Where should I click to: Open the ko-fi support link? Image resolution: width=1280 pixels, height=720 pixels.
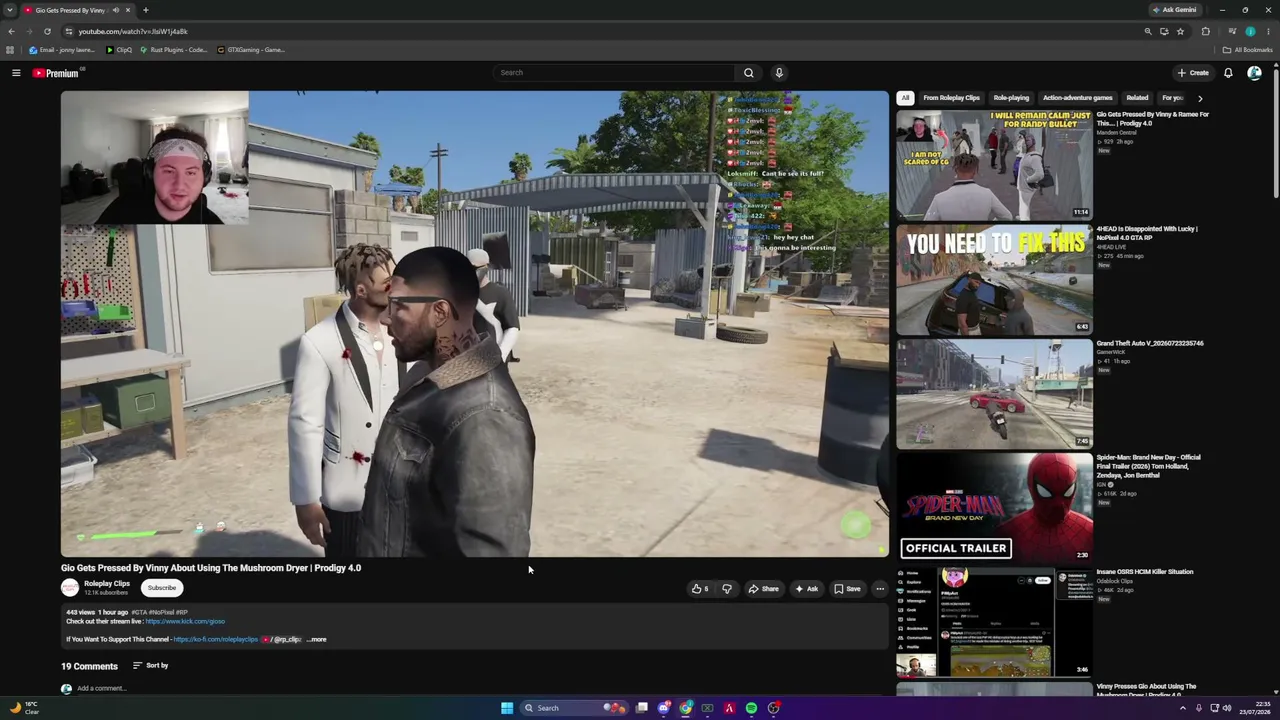216,639
